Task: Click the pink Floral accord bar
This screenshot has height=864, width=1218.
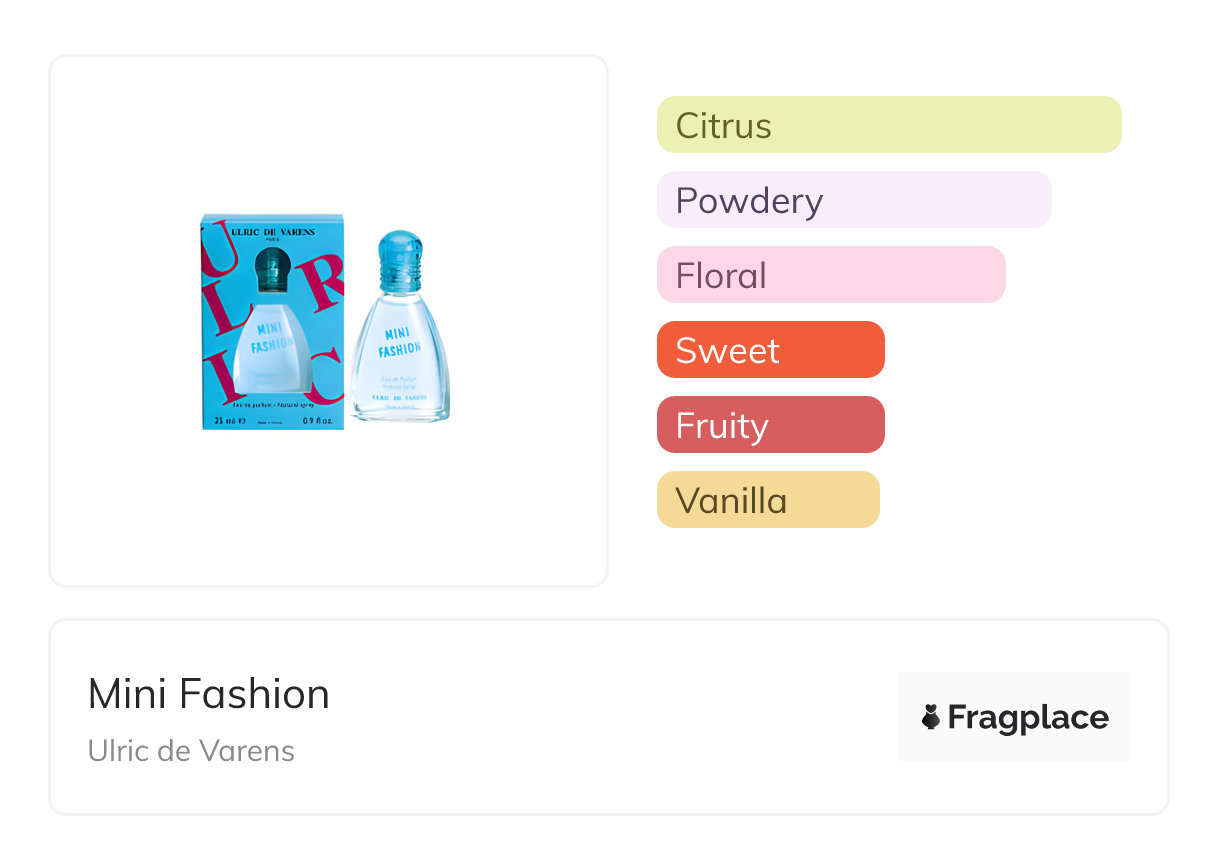Action: 830,275
